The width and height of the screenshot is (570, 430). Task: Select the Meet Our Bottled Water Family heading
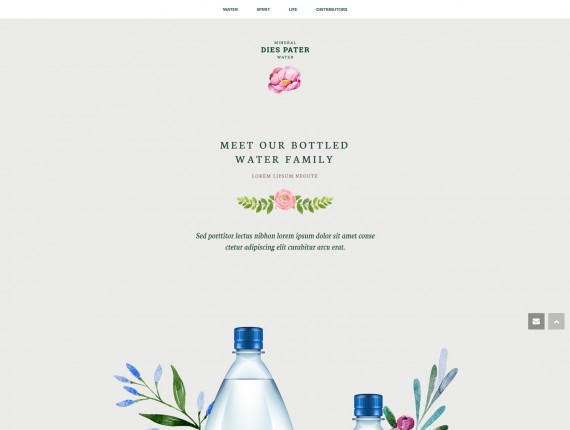(x=284, y=152)
